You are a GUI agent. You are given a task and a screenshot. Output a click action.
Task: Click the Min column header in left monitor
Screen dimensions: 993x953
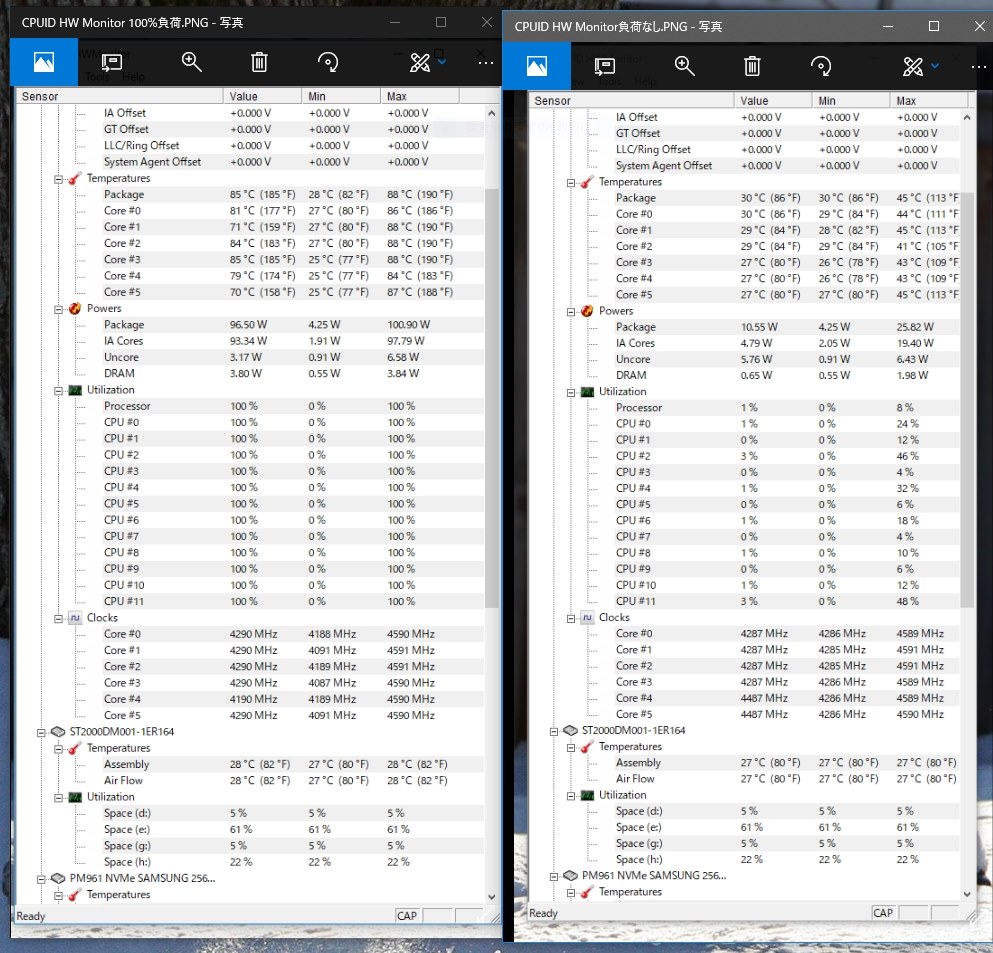point(341,96)
